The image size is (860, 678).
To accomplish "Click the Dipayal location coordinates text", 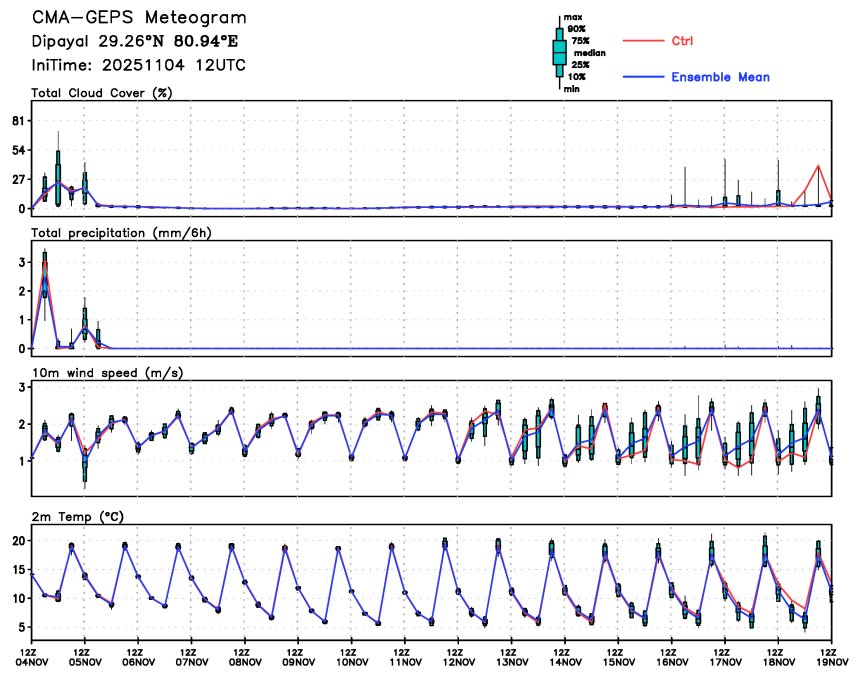I will click(135, 42).
